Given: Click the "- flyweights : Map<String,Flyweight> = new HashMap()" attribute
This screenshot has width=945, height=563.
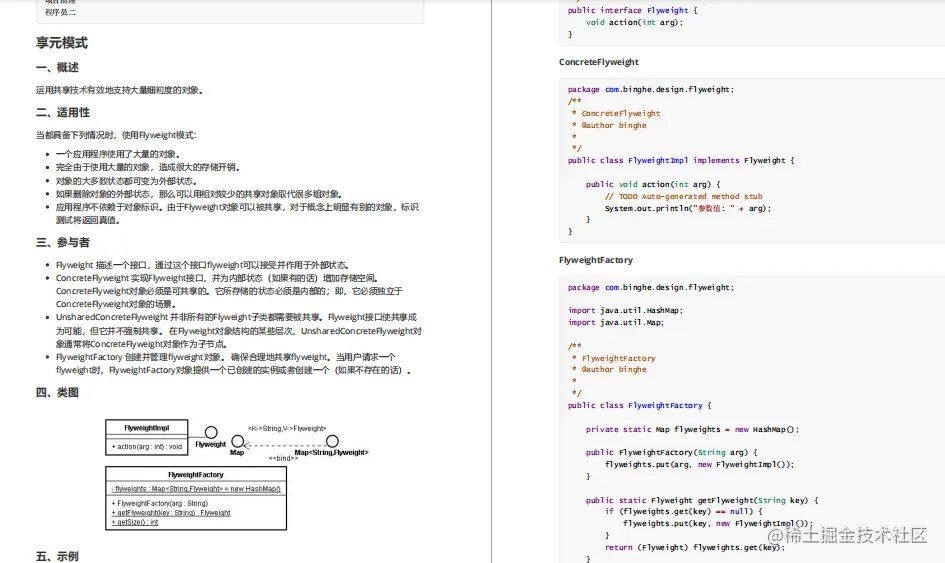Looking at the screenshot, I should 196,489.
